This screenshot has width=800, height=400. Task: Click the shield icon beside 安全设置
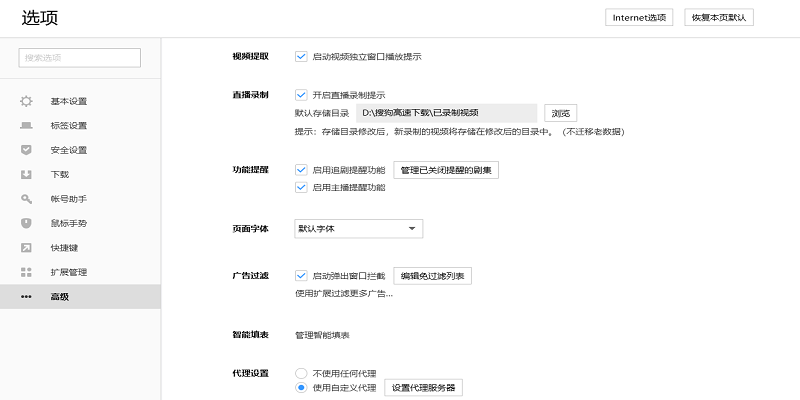tap(26, 150)
